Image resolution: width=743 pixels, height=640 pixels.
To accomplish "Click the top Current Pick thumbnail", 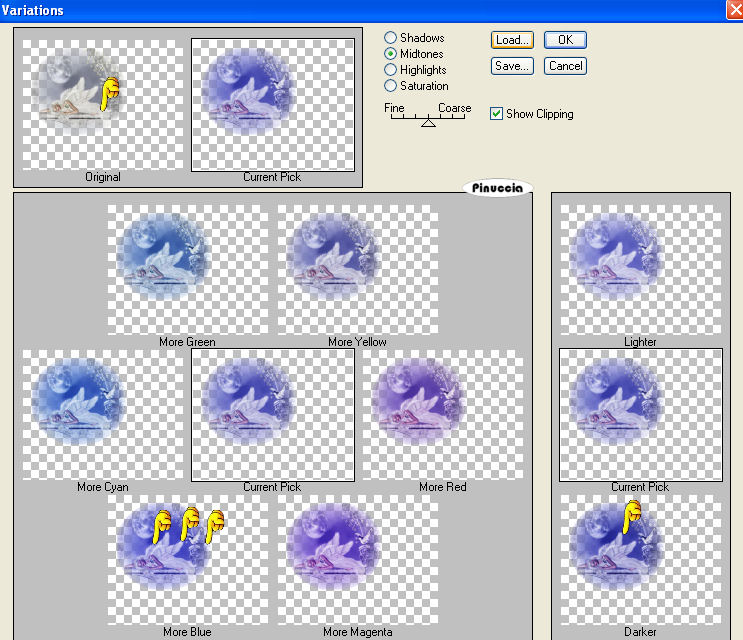I will (273, 105).
